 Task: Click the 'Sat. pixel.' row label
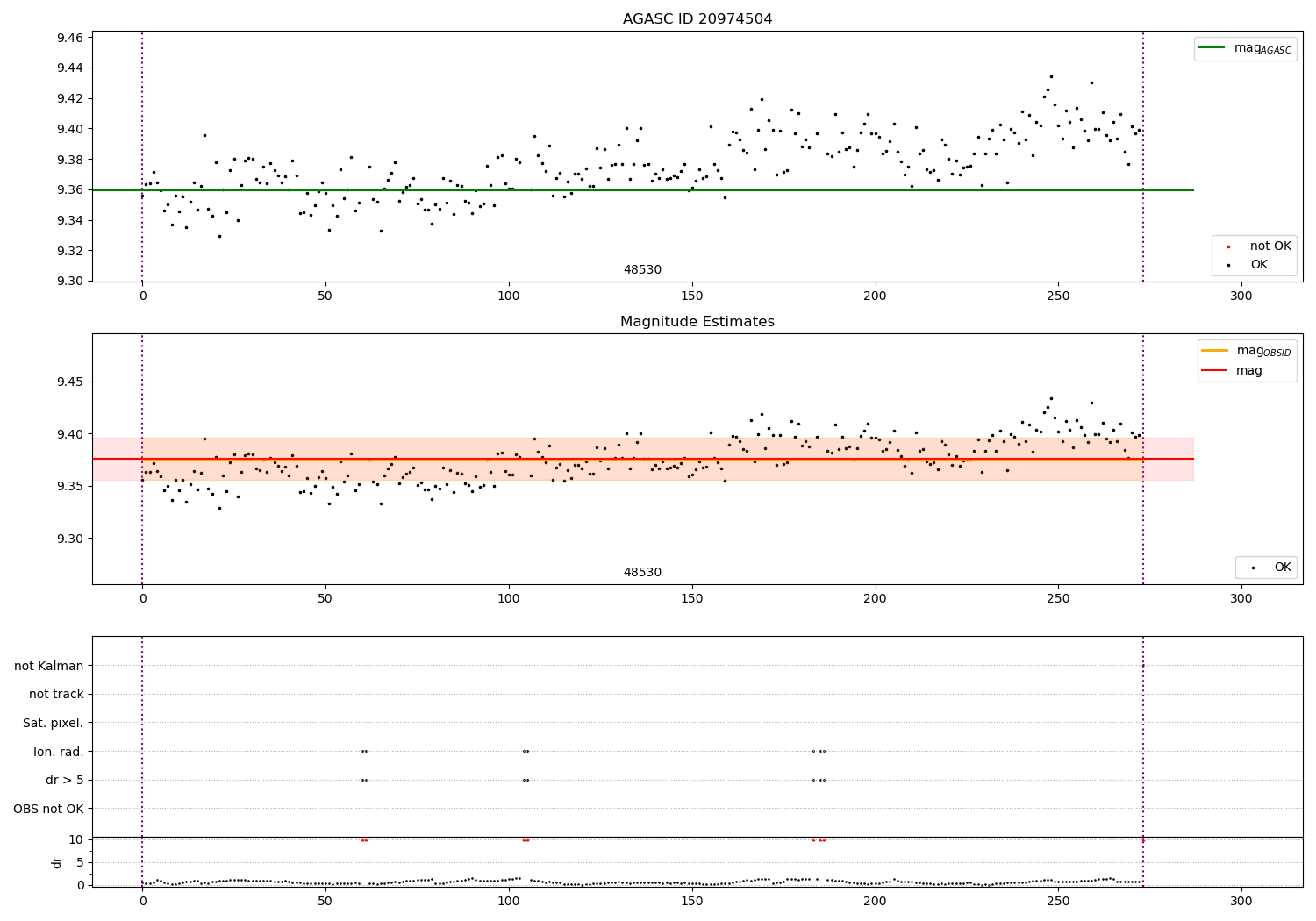[x=54, y=723]
